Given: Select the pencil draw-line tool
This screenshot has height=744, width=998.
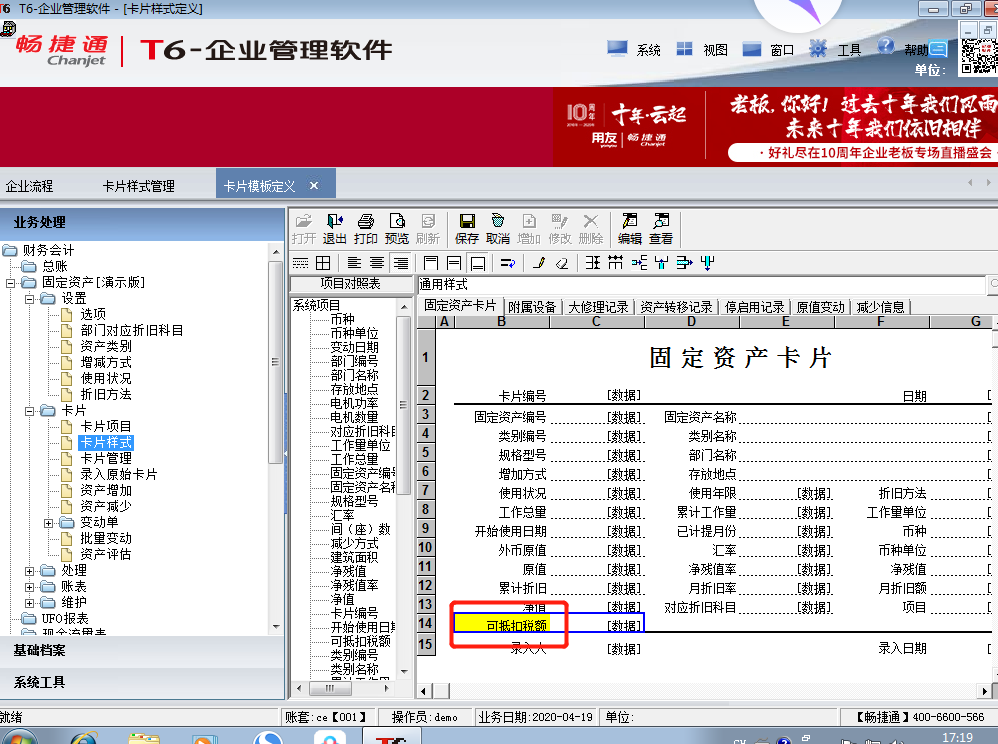Looking at the screenshot, I should [539, 263].
